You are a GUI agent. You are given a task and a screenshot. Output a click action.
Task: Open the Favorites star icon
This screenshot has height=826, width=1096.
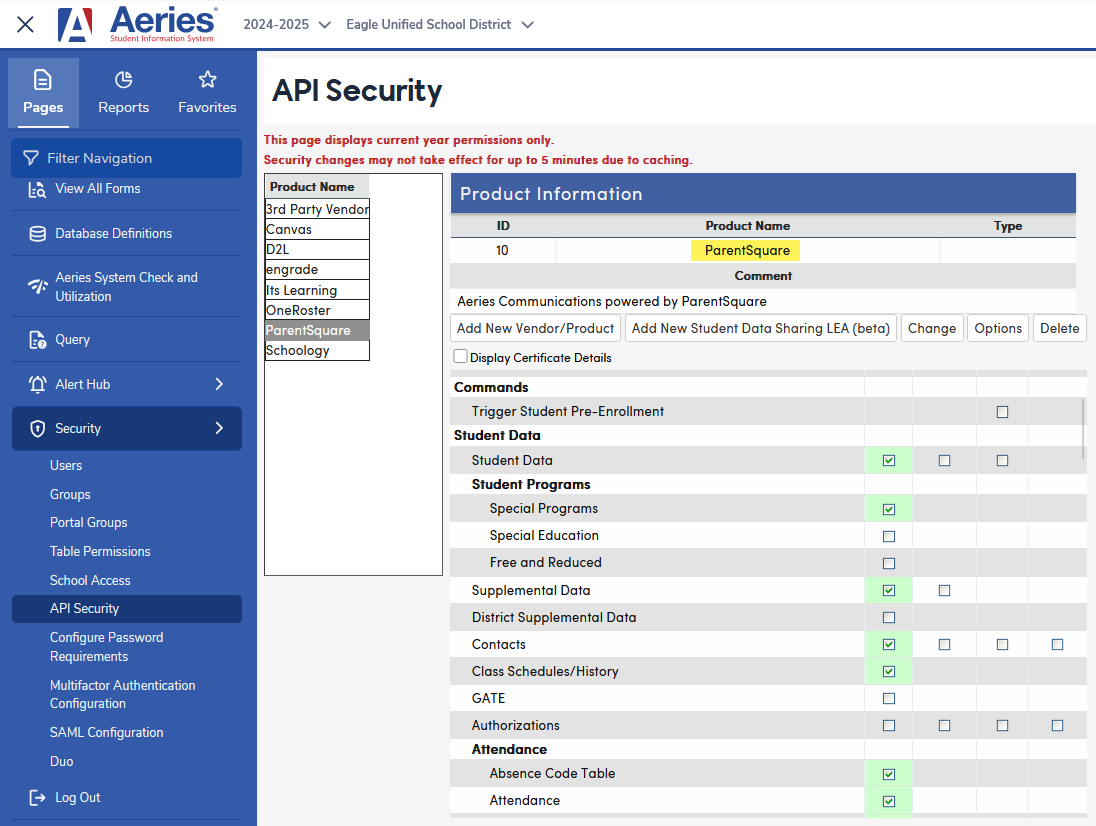coord(208,80)
